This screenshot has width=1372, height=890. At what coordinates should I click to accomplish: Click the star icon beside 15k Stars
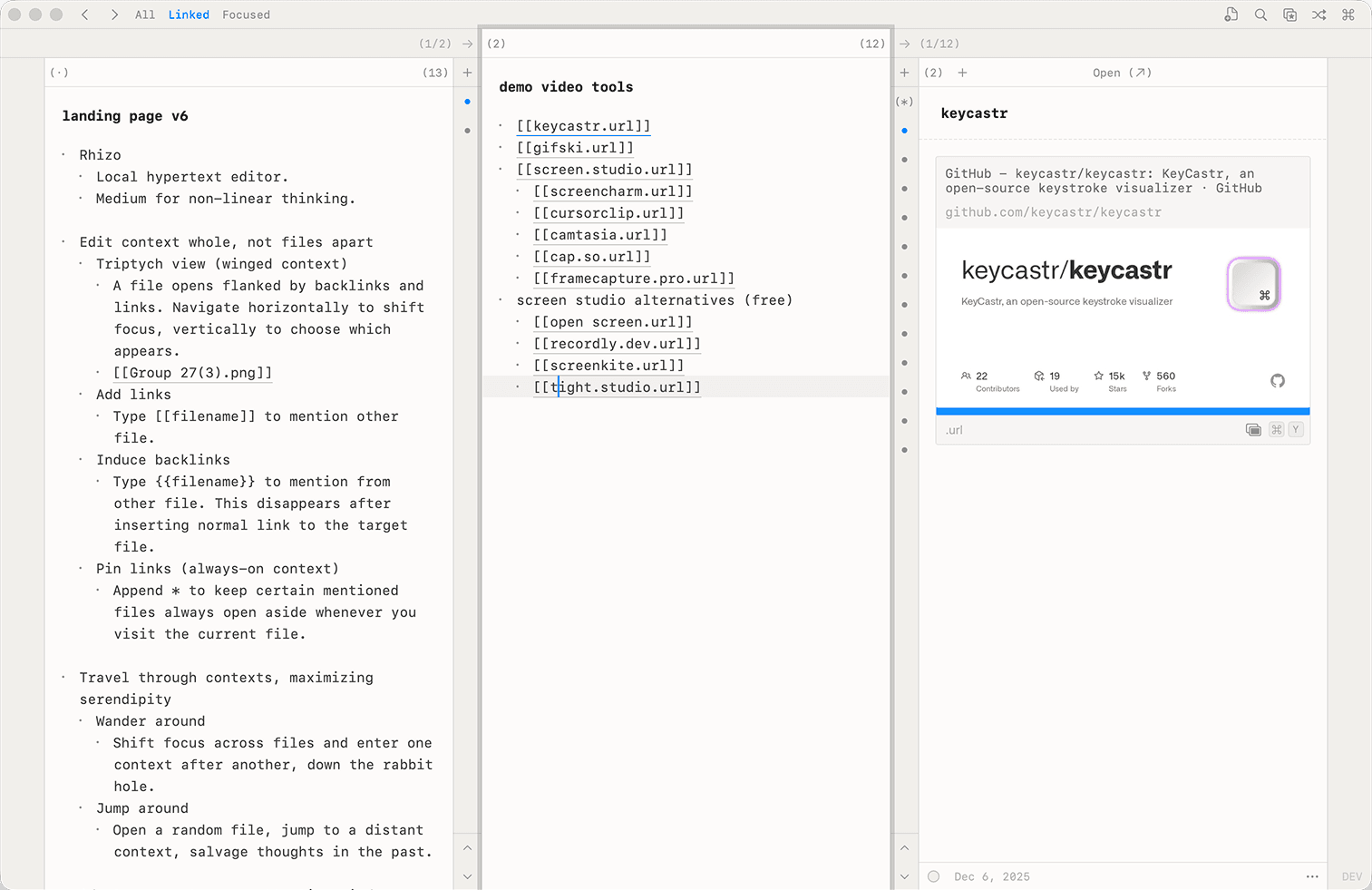(x=1098, y=376)
